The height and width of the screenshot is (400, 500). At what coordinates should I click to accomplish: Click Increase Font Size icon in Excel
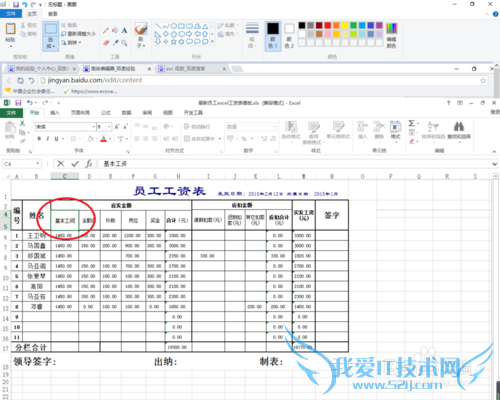(x=117, y=127)
